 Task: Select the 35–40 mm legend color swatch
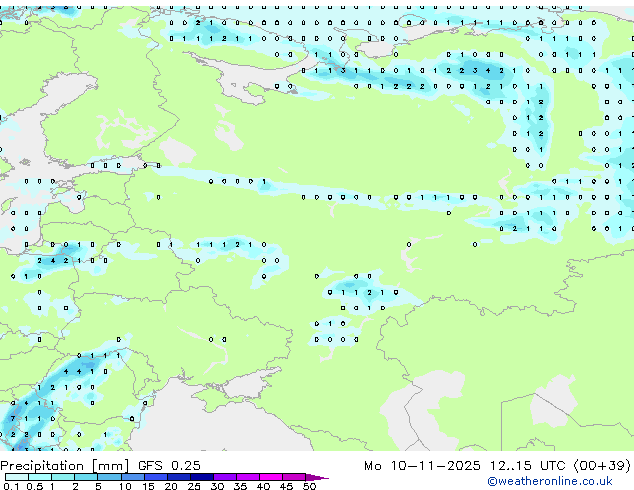point(248,477)
